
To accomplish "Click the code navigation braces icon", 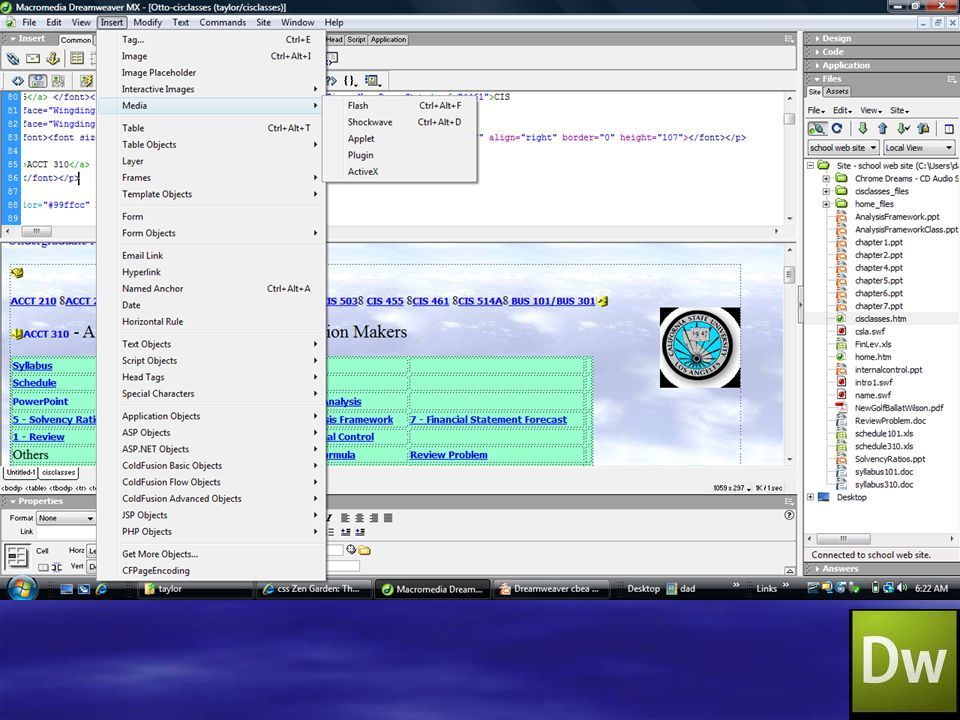I will point(350,80).
